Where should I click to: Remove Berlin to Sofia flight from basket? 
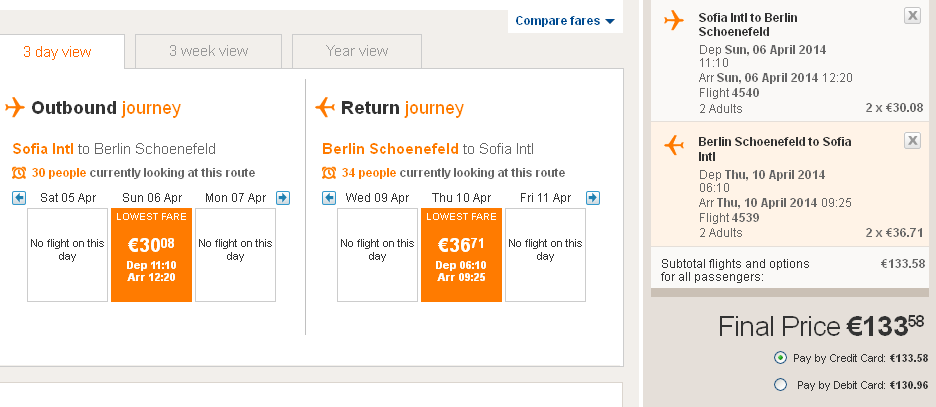(x=912, y=141)
